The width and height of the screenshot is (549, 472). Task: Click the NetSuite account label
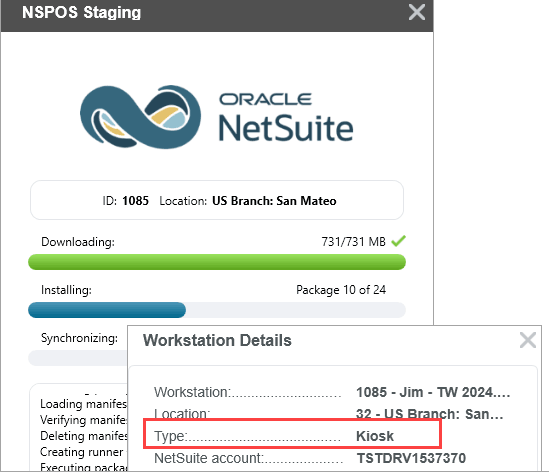[209, 458]
